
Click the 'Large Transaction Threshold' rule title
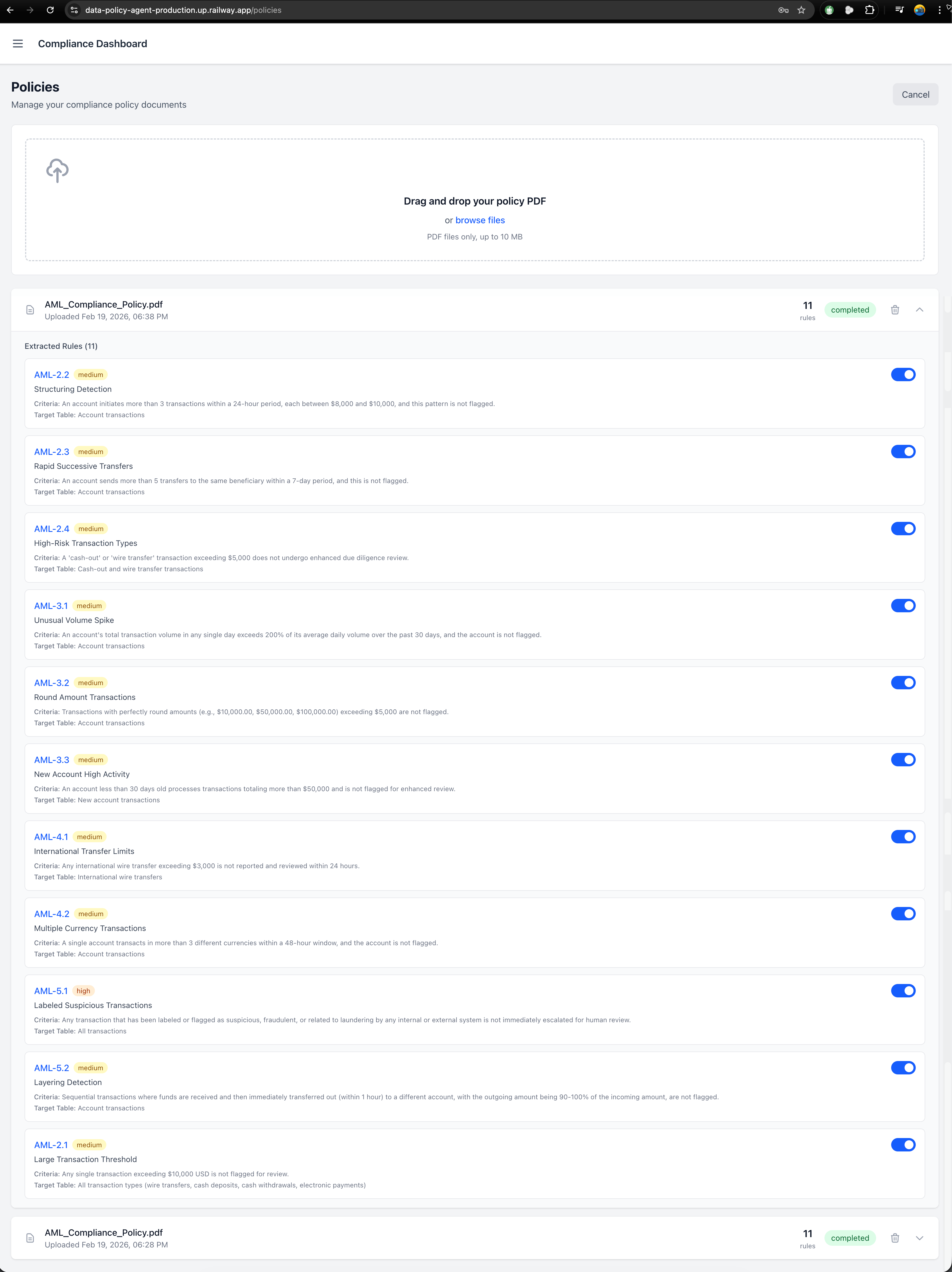click(x=86, y=1160)
